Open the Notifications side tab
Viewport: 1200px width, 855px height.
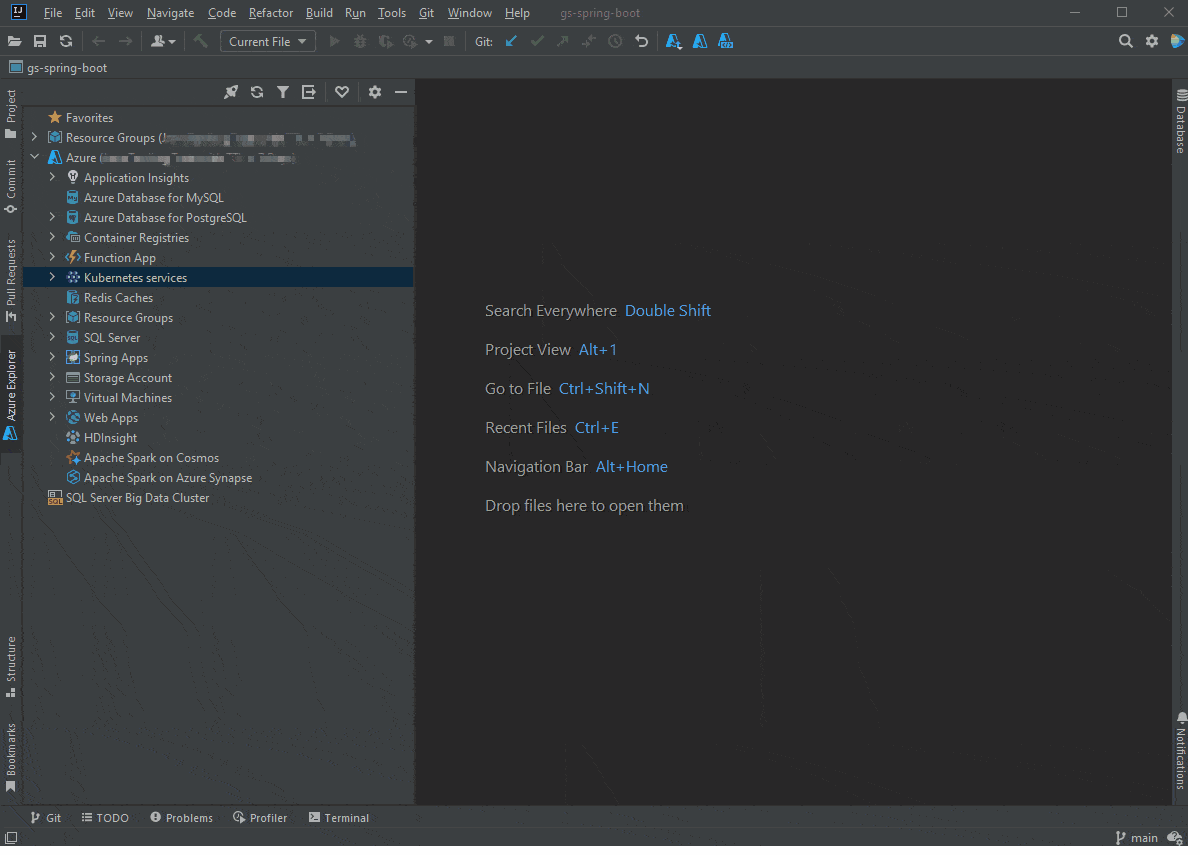[1181, 751]
